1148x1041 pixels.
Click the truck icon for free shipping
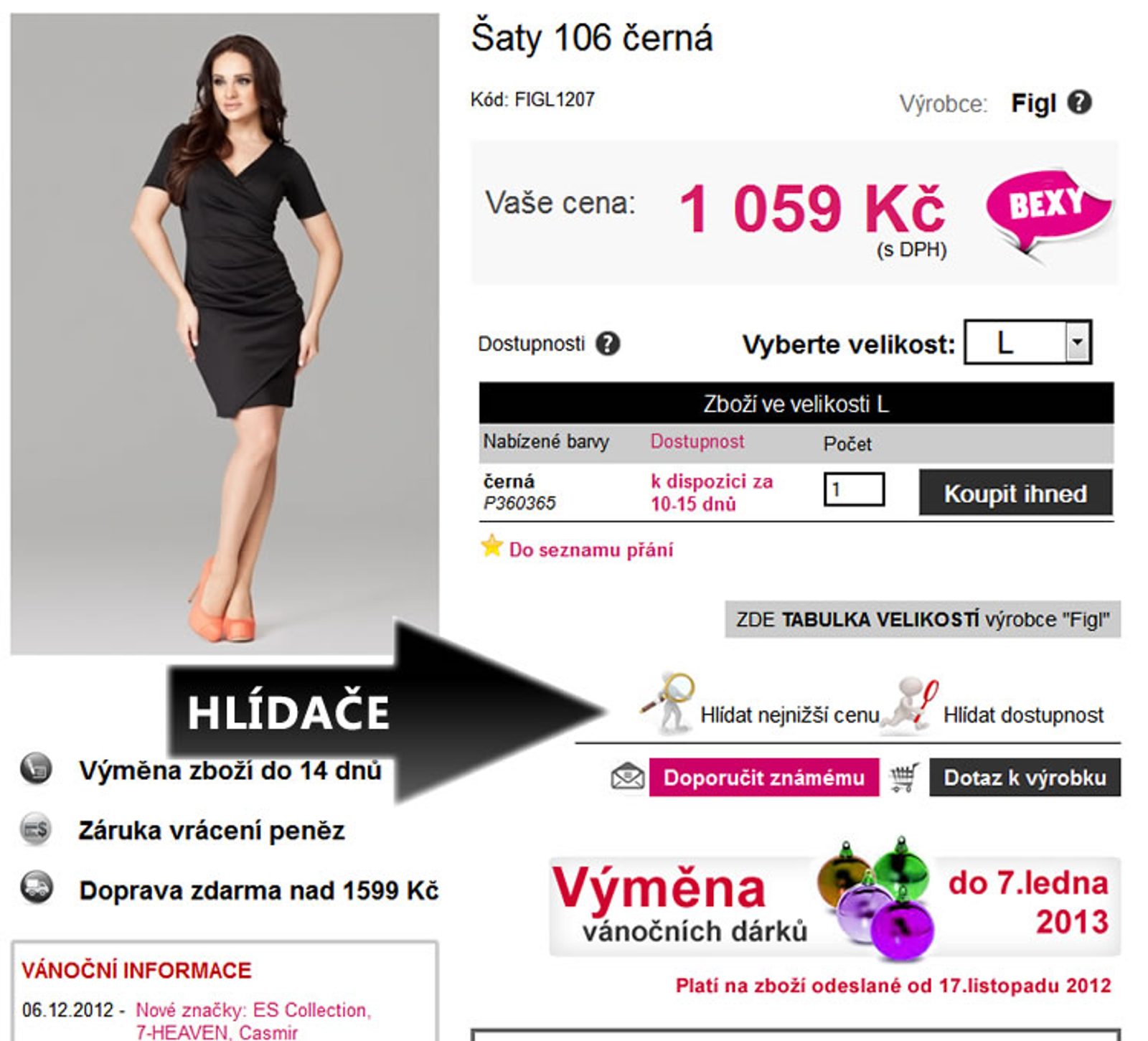click(37, 887)
